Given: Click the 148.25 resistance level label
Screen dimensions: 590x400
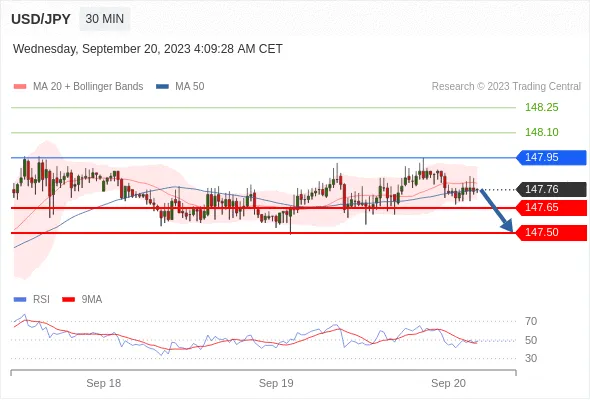Looking at the screenshot, I should [541, 108].
